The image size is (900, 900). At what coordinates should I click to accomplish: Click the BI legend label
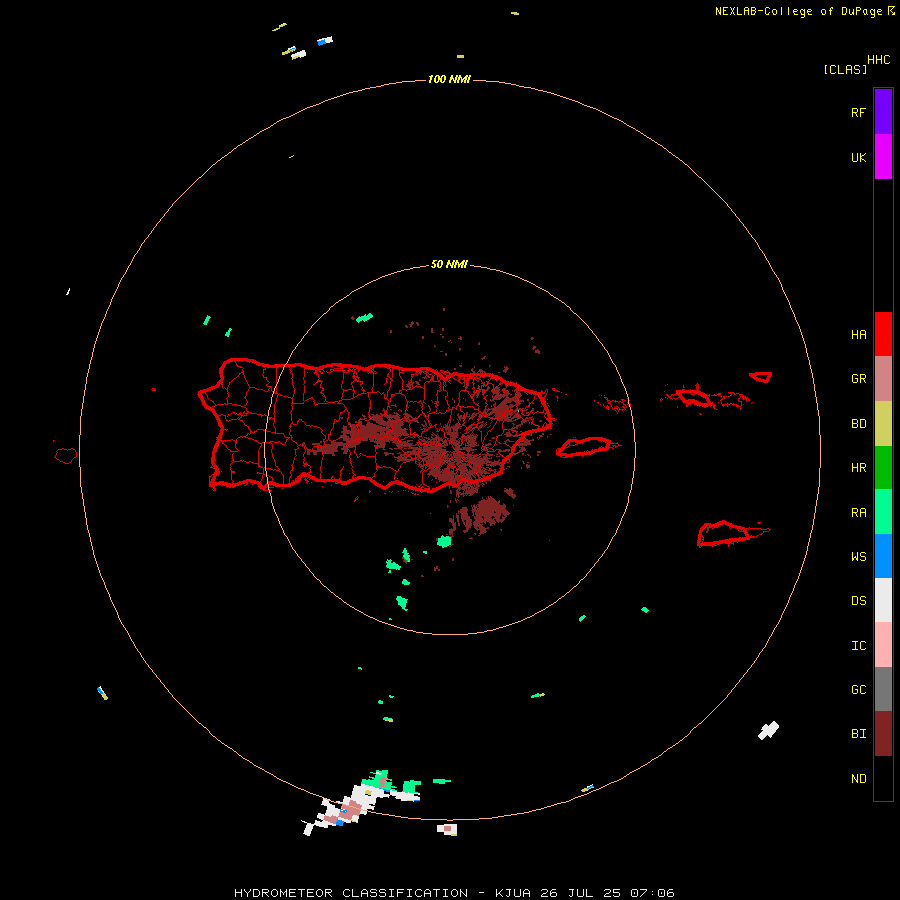(x=858, y=734)
